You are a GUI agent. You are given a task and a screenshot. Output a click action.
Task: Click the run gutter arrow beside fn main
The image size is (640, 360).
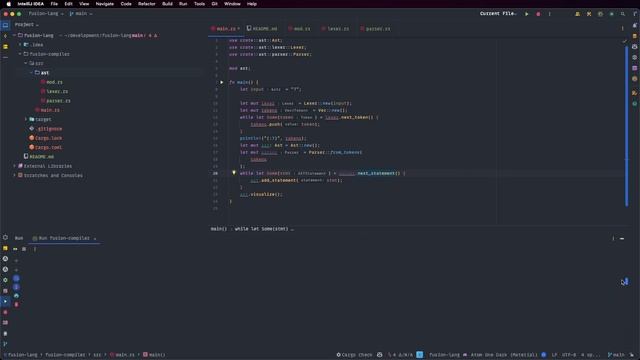222,82
